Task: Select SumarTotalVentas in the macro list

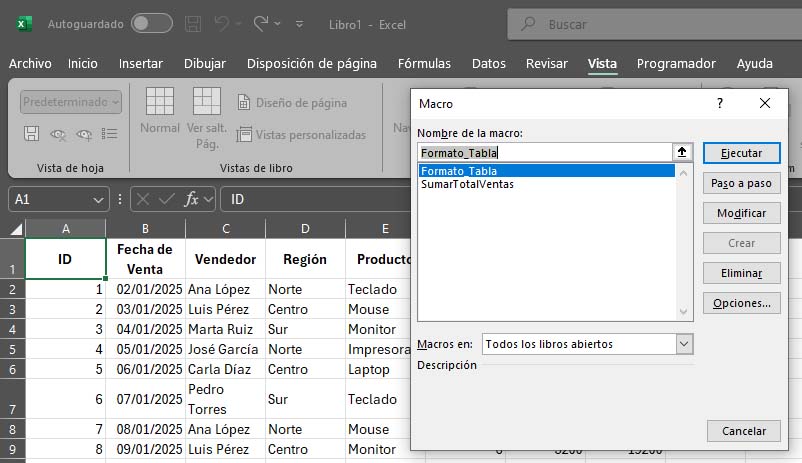Action: click(x=467, y=184)
